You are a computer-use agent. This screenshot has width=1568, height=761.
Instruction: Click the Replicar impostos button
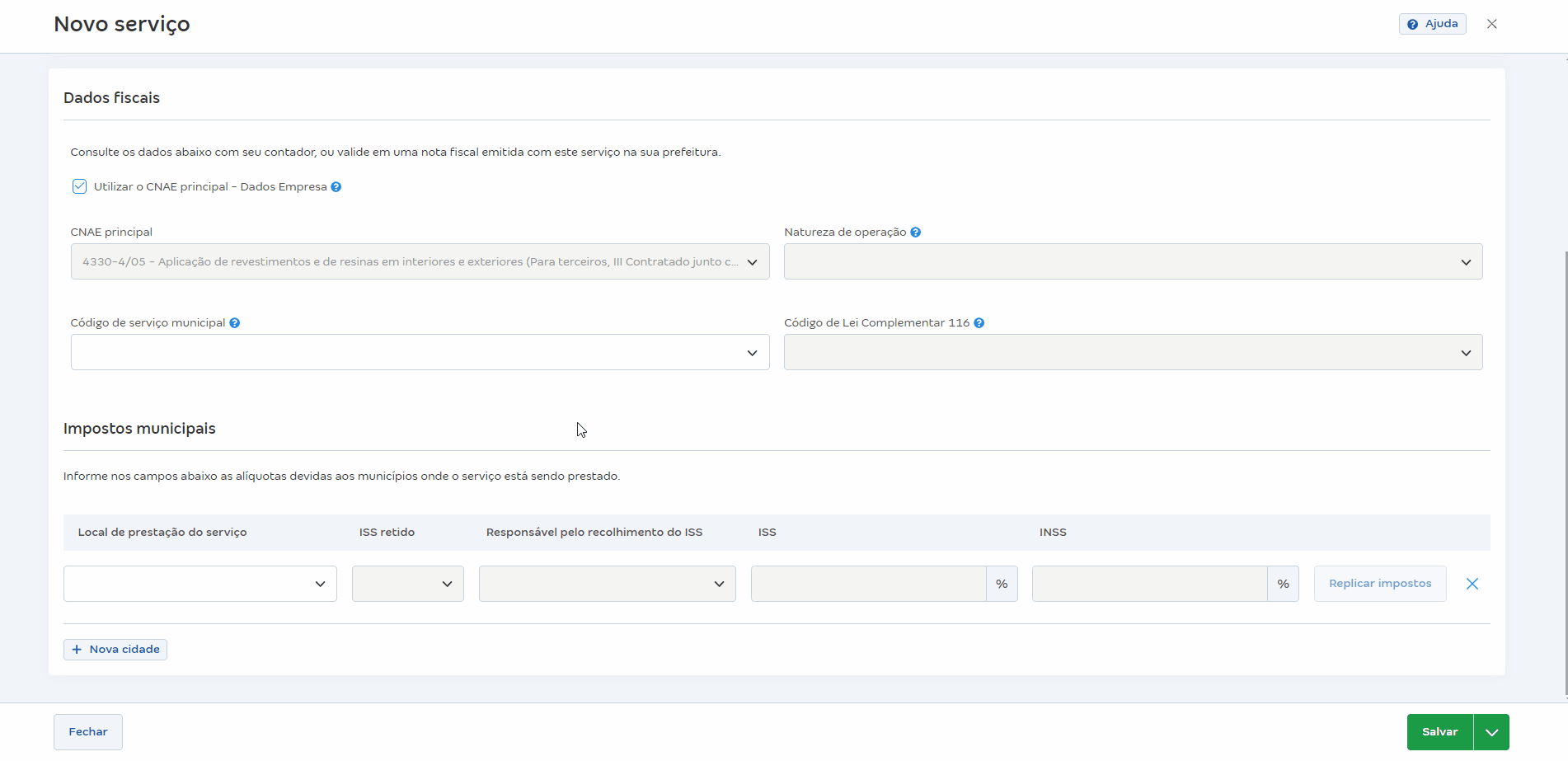(x=1379, y=584)
